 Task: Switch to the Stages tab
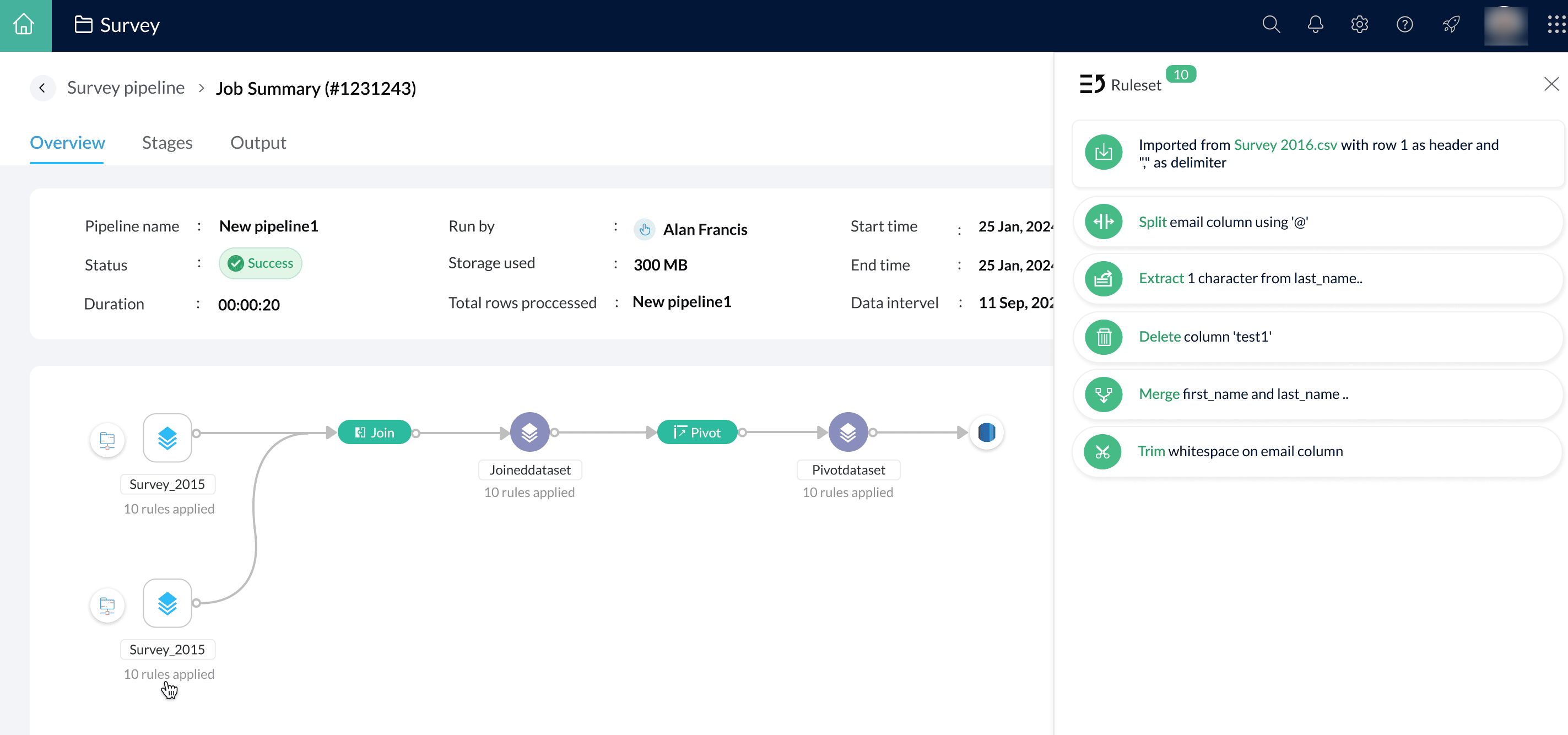click(167, 143)
